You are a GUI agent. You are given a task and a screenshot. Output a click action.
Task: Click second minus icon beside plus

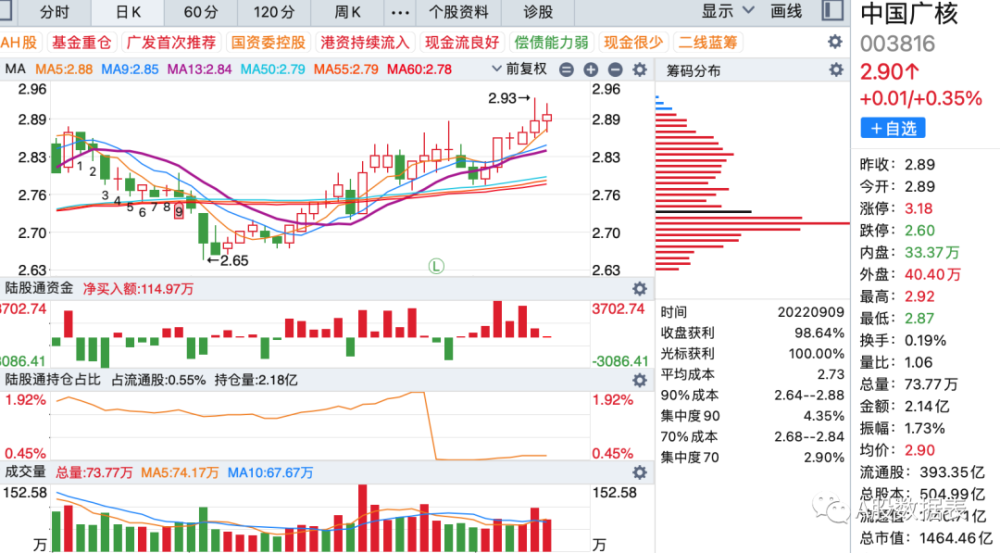point(615,70)
